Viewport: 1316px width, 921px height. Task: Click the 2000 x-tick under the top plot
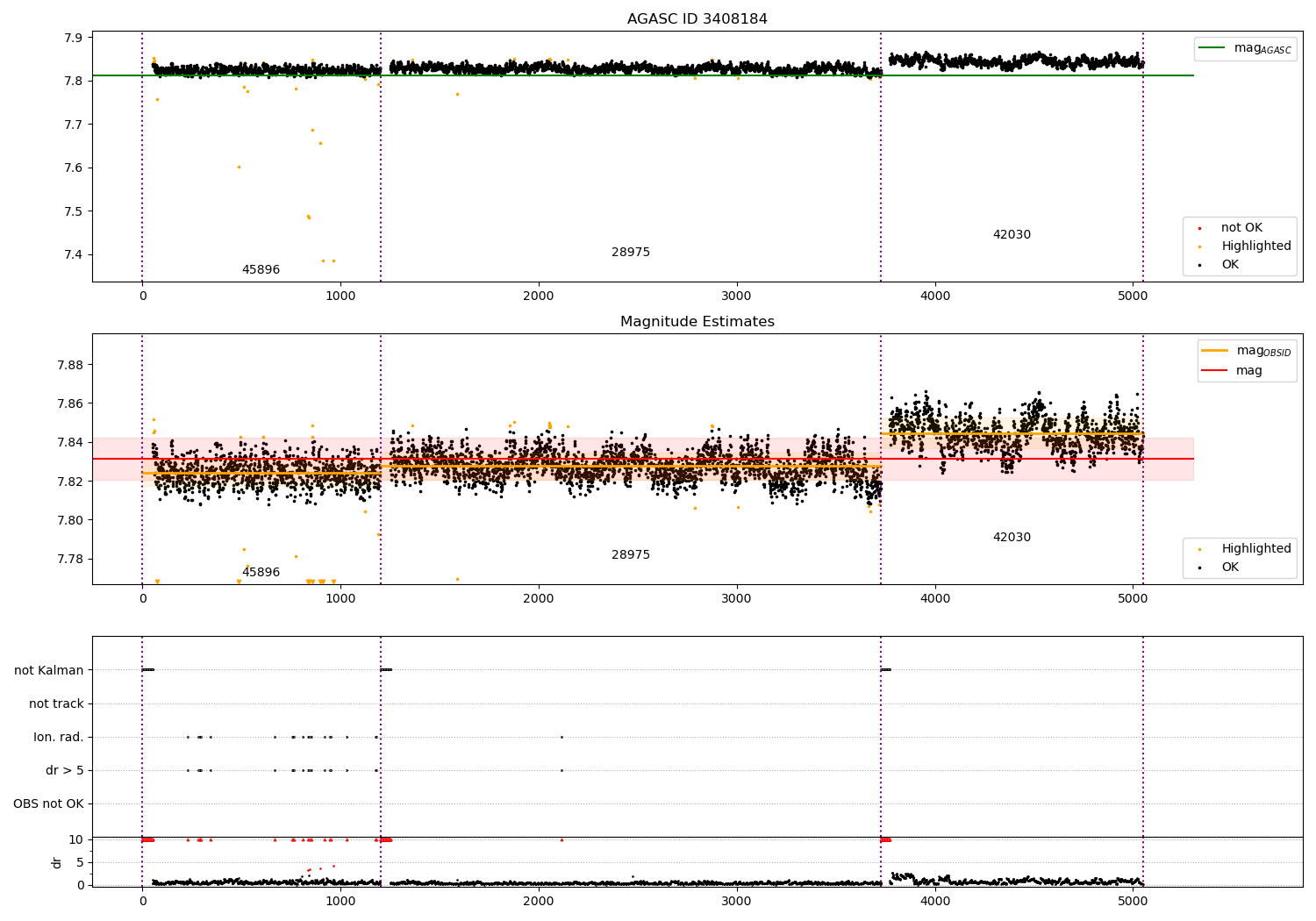click(538, 296)
